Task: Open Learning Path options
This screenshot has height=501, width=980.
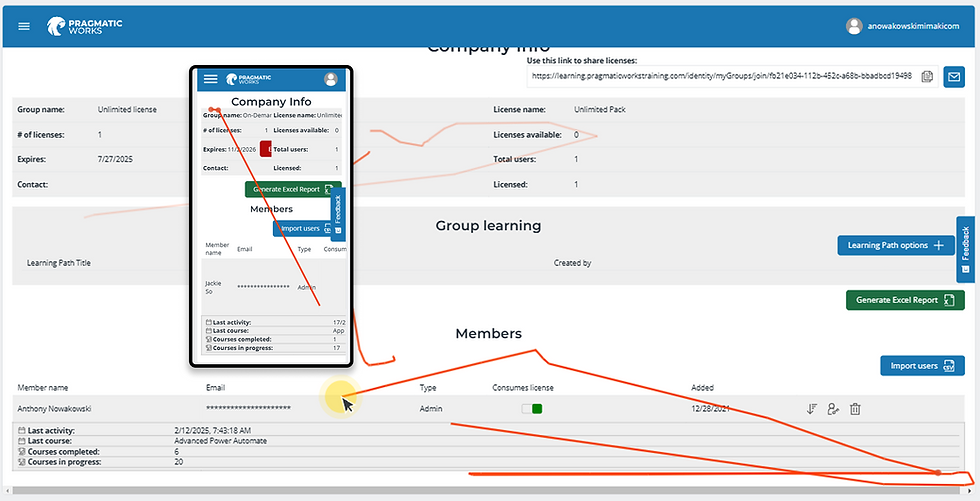Action: pos(896,246)
